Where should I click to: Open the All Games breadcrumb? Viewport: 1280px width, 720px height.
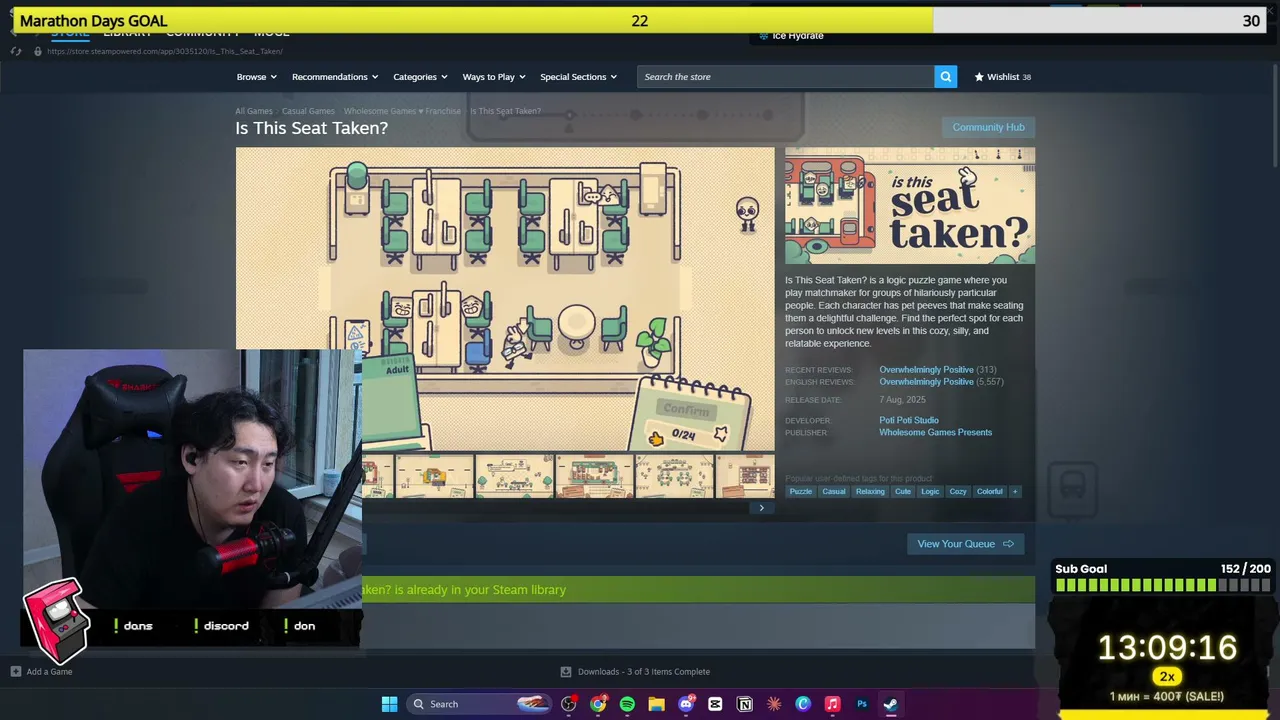coord(254,111)
